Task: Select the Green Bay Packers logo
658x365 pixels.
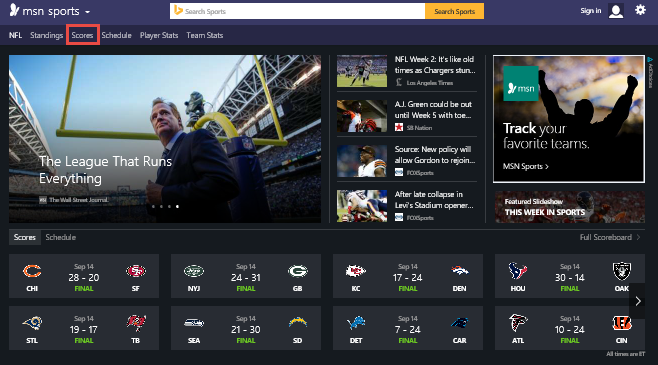Action: (298, 271)
